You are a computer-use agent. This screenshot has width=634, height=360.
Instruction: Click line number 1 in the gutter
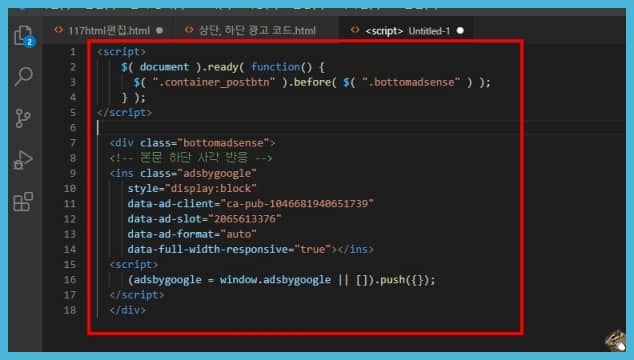coord(73,52)
